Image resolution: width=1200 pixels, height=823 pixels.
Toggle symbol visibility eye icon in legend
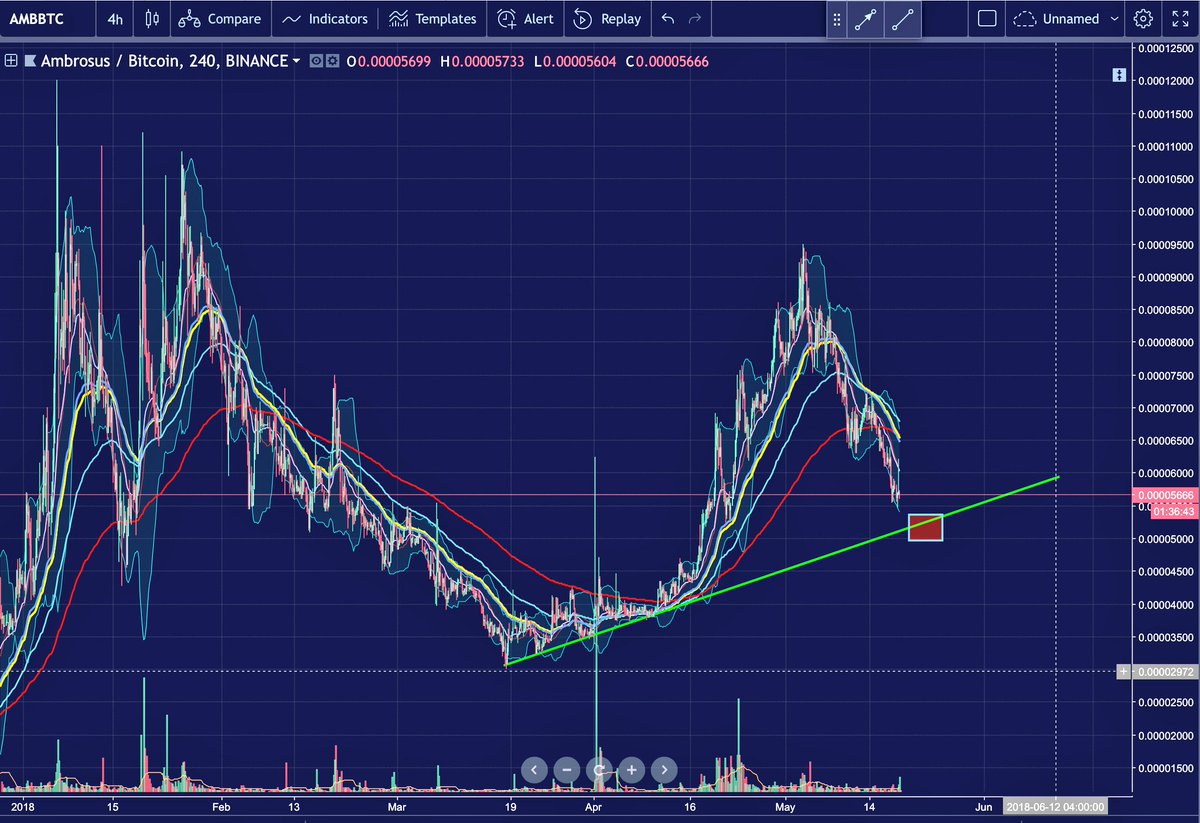316,61
